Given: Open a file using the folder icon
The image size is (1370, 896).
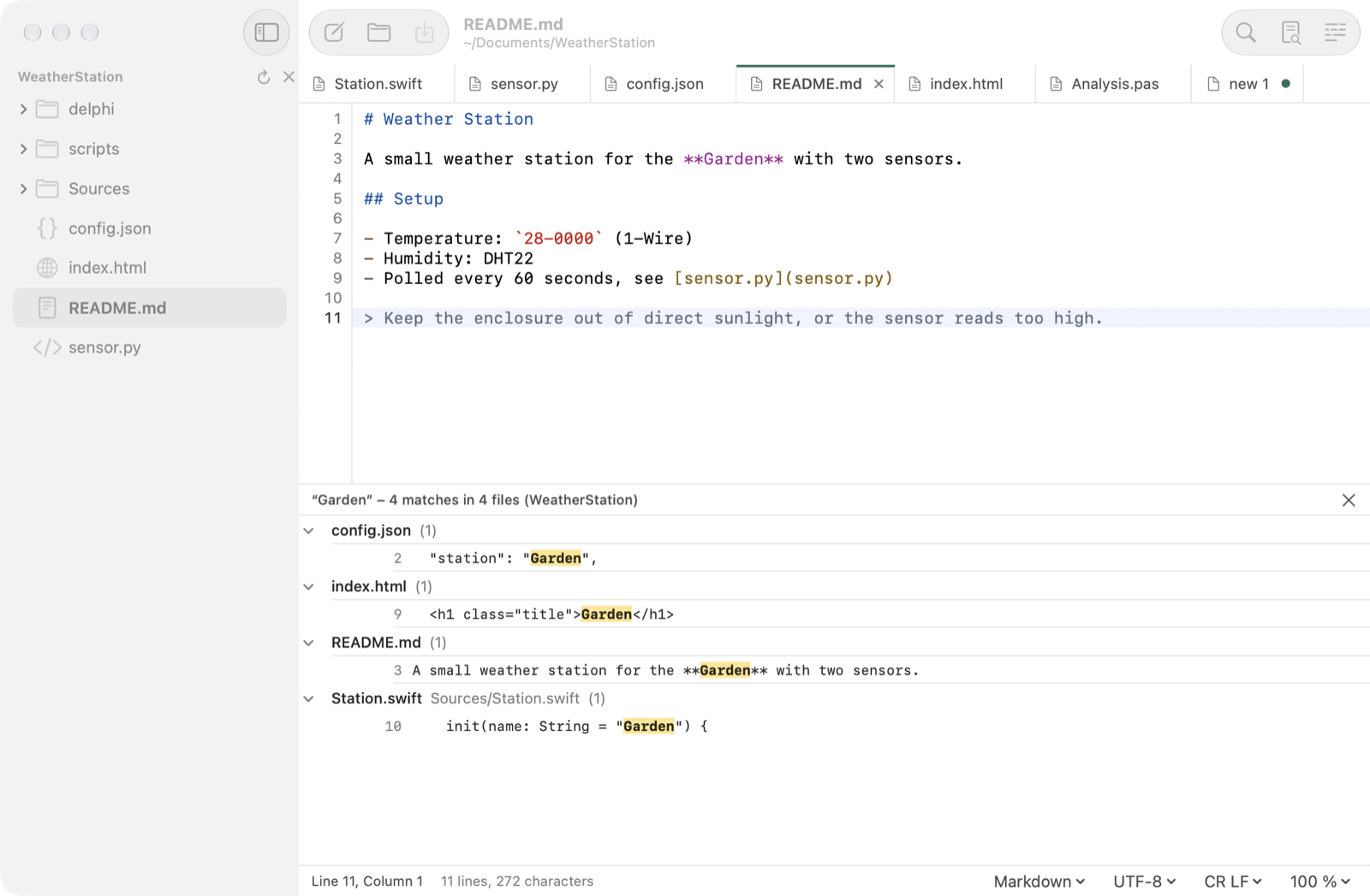Looking at the screenshot, I should (378, 33).
